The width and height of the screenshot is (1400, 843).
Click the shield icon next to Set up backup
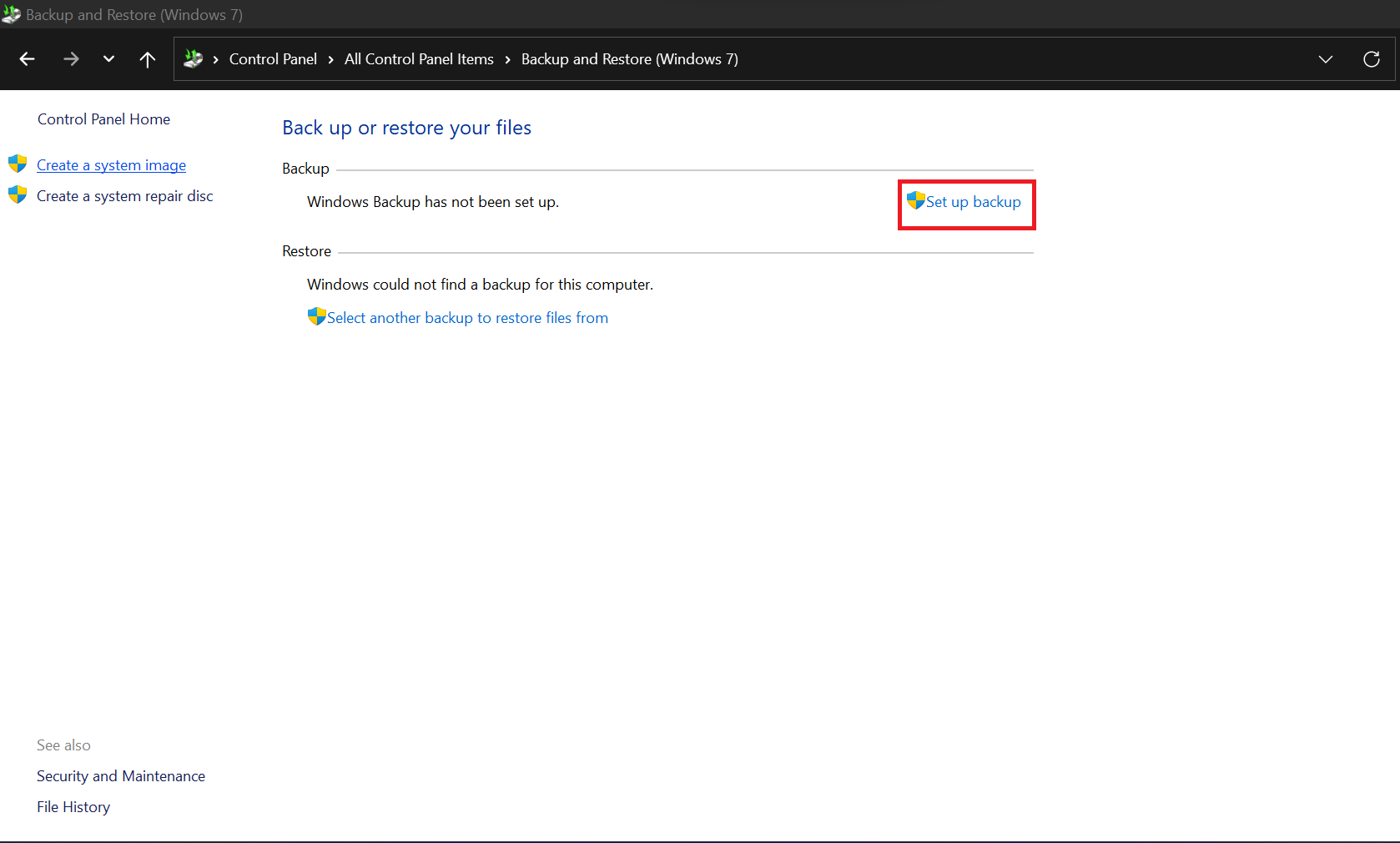coord(916,200)
